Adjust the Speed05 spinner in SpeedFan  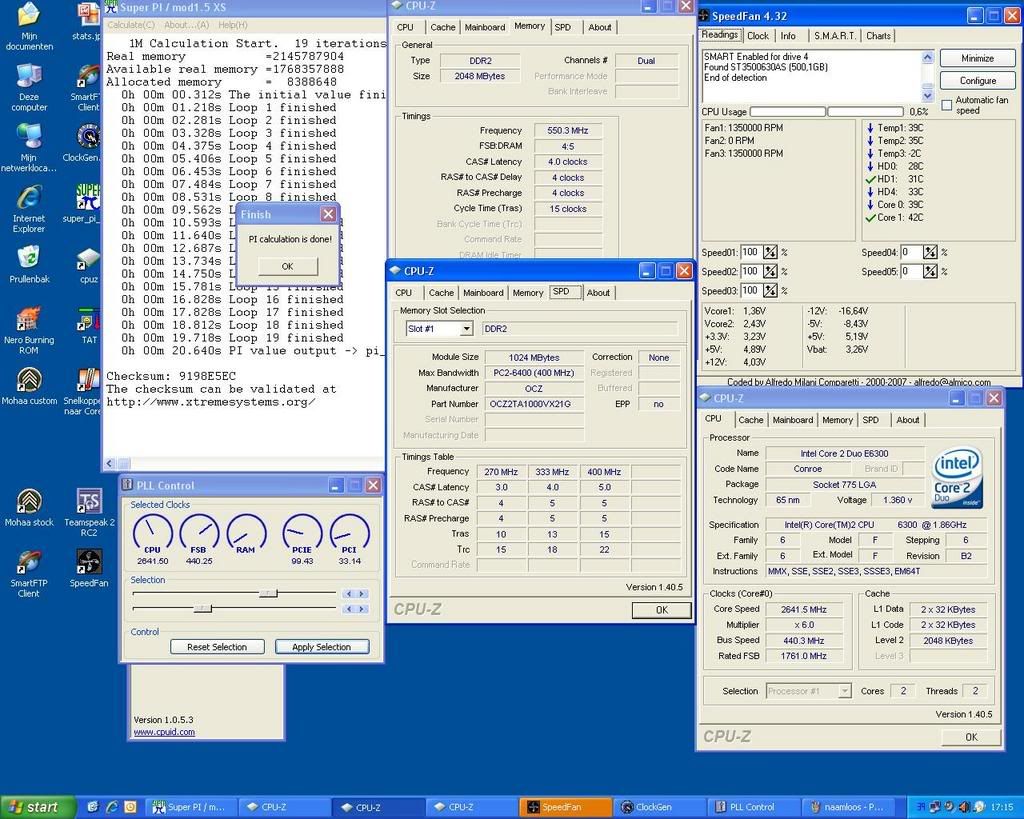[x=930, y=271]
